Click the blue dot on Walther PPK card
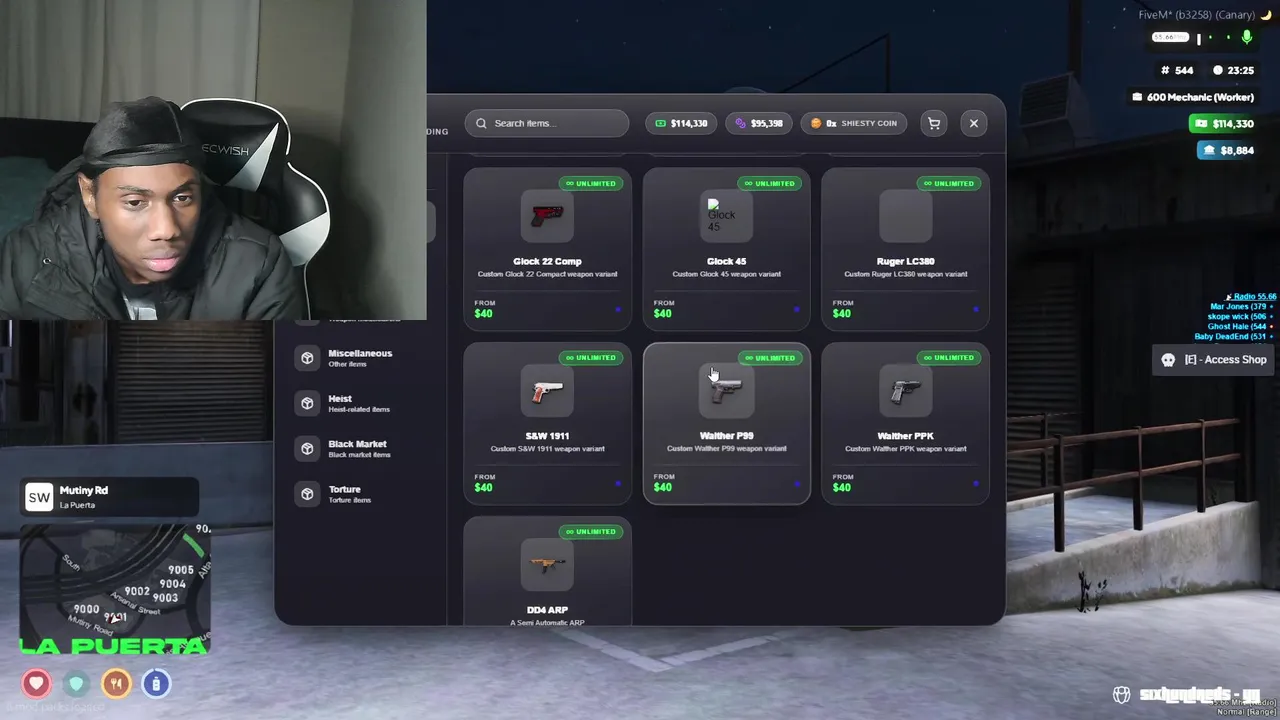 tap(976, 484)
